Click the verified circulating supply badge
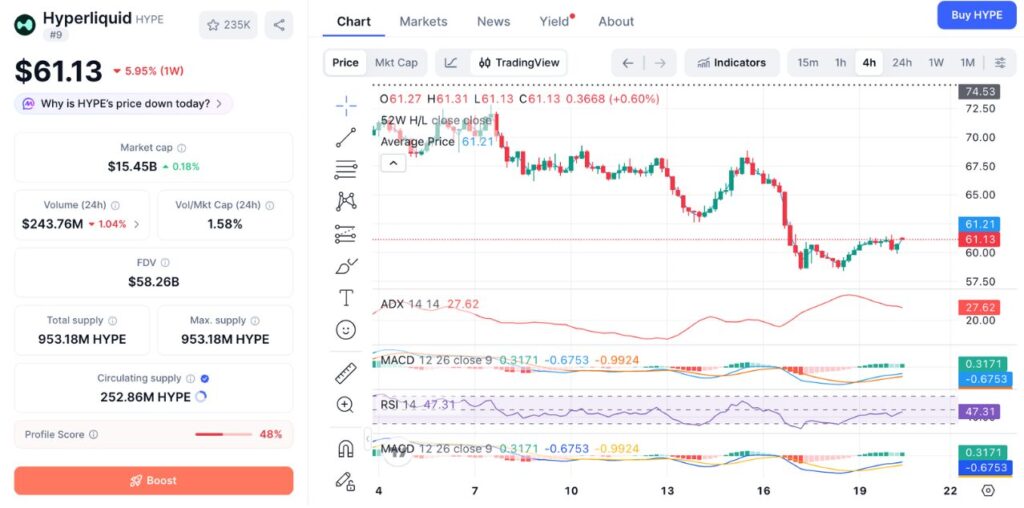 click(204, 378)
